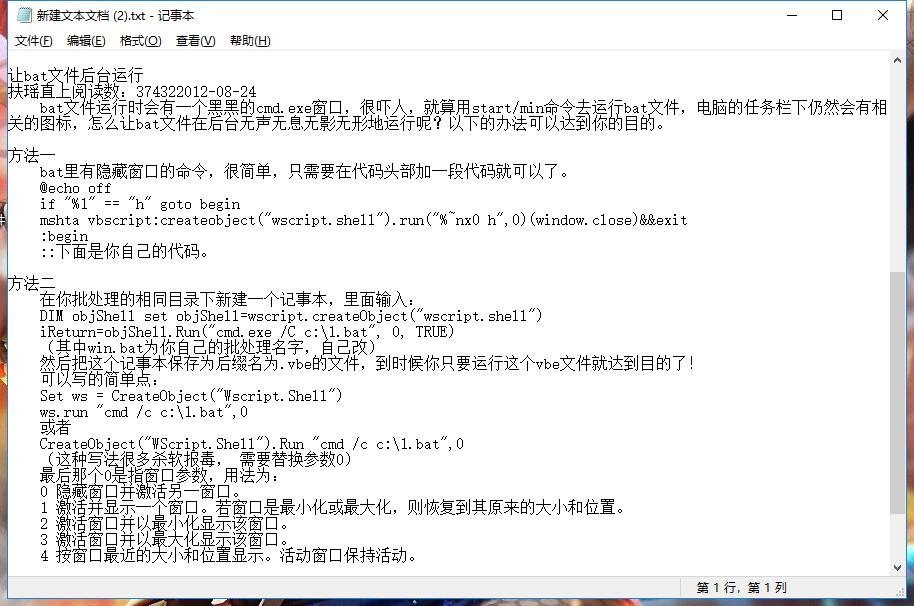The image size is (914, 606).
Task: Place cursor on the @echo off line
Action: coord(76,188)
